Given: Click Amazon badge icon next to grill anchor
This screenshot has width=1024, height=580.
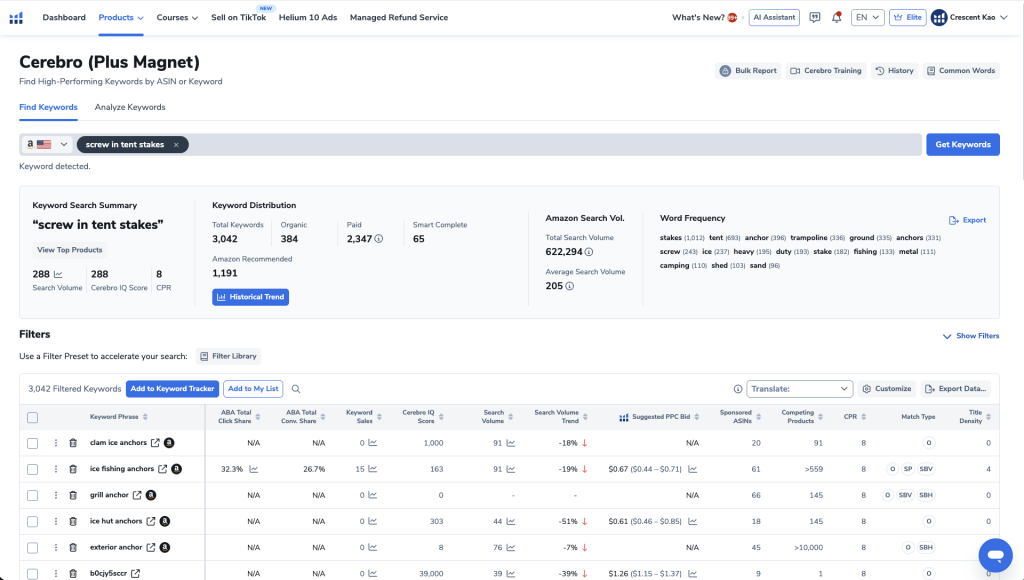Looking at the screenshot, I should (x=152, y=495).
